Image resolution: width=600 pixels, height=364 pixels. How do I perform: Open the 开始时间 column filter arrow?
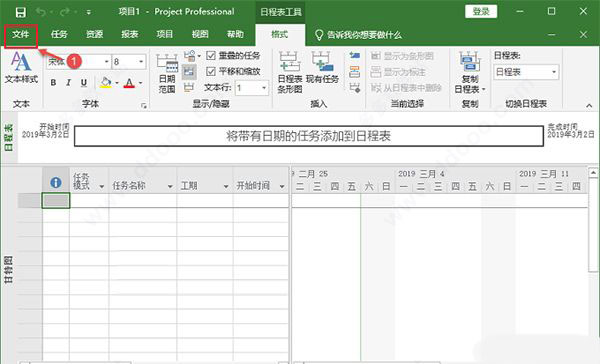click(282, 186)
